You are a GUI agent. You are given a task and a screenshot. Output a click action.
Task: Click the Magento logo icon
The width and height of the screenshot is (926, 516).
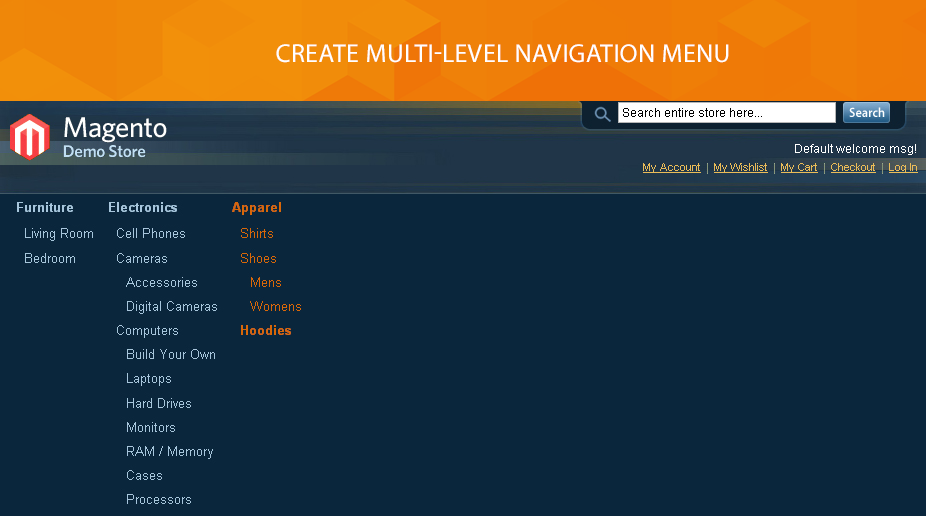coord(30,137)
